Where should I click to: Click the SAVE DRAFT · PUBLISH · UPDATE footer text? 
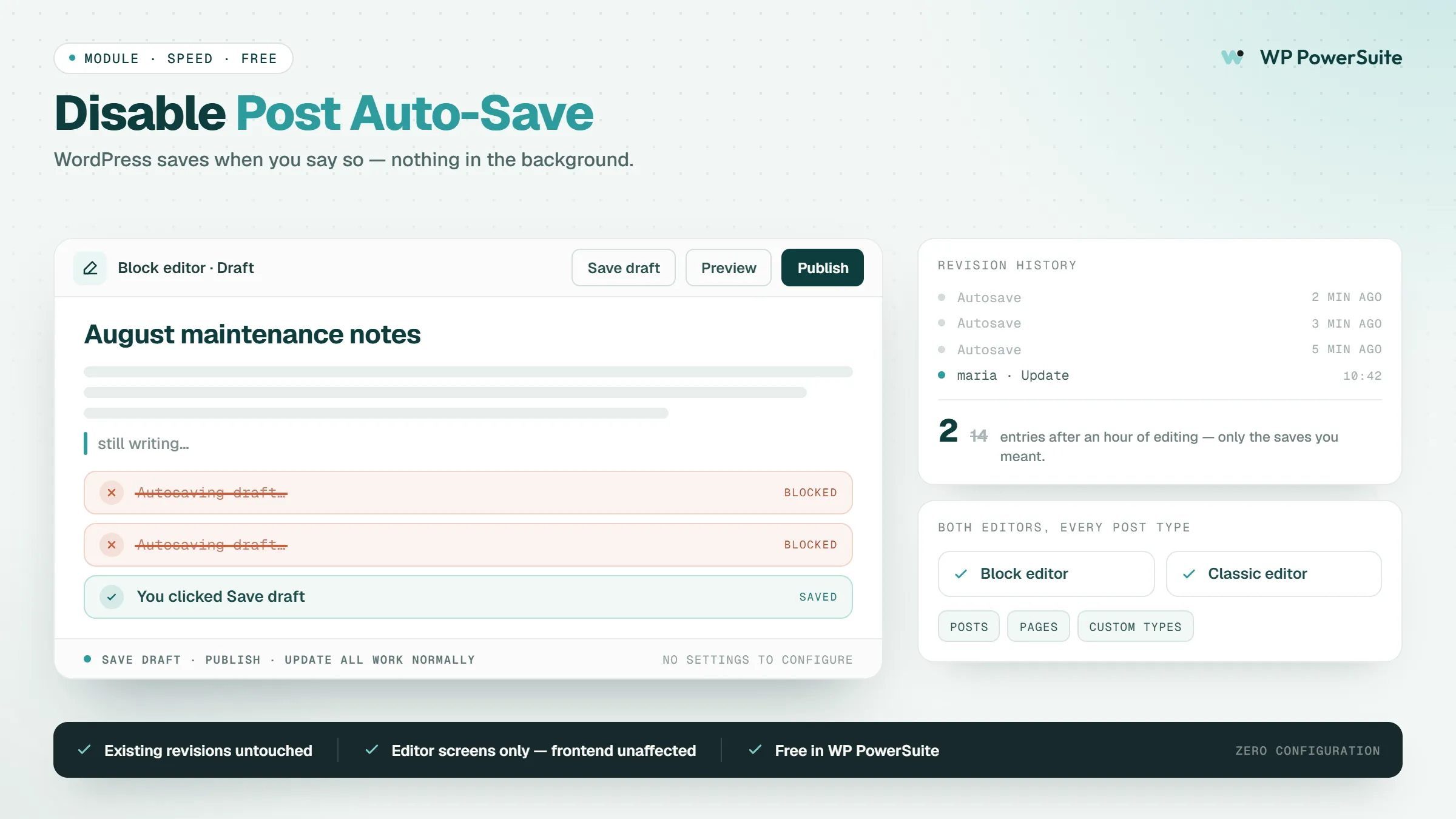point(289,659)
